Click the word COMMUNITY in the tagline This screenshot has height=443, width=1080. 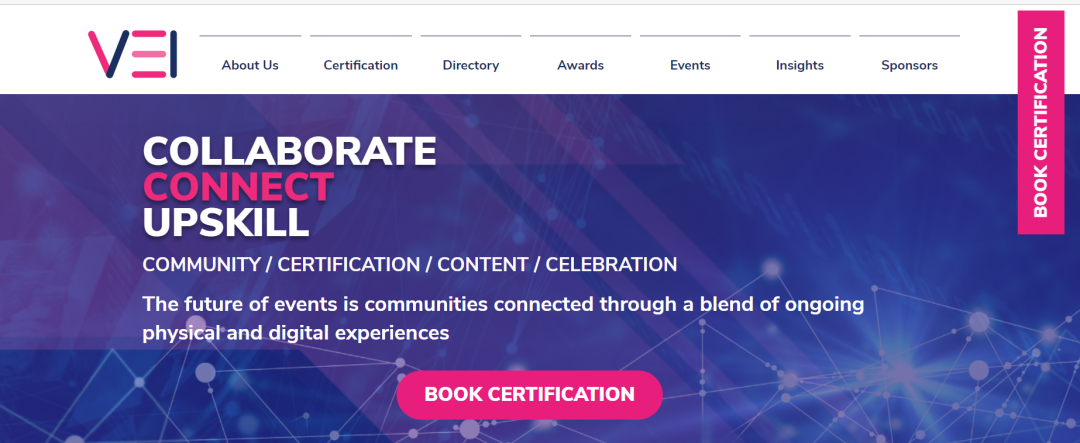(202, 265)
